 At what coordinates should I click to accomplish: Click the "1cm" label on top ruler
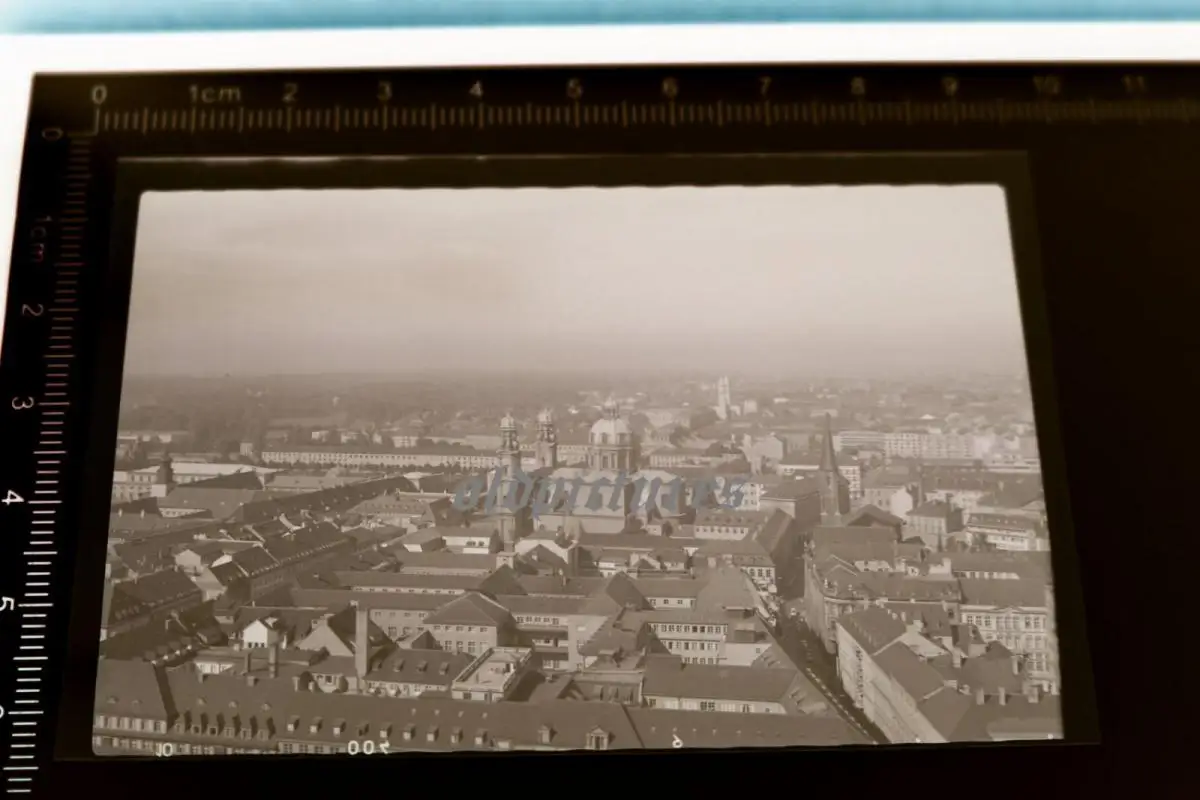[214, 94]
